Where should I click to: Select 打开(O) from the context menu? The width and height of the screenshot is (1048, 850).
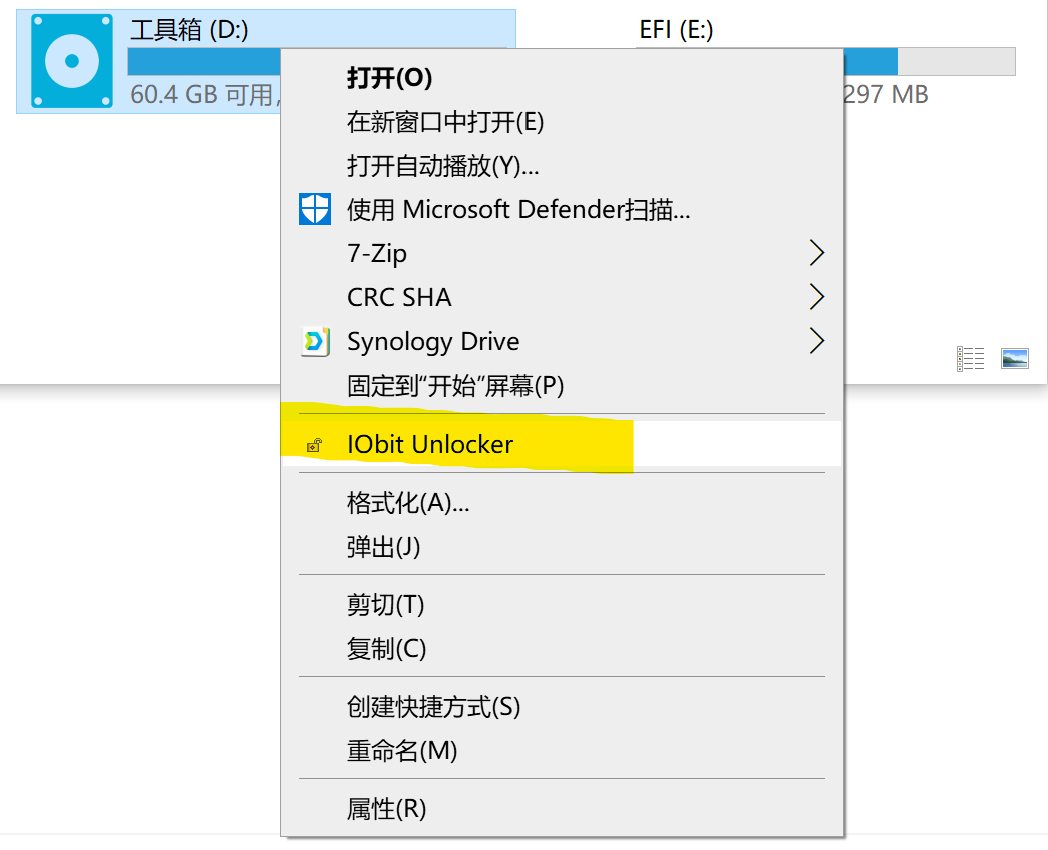point(389,78)
